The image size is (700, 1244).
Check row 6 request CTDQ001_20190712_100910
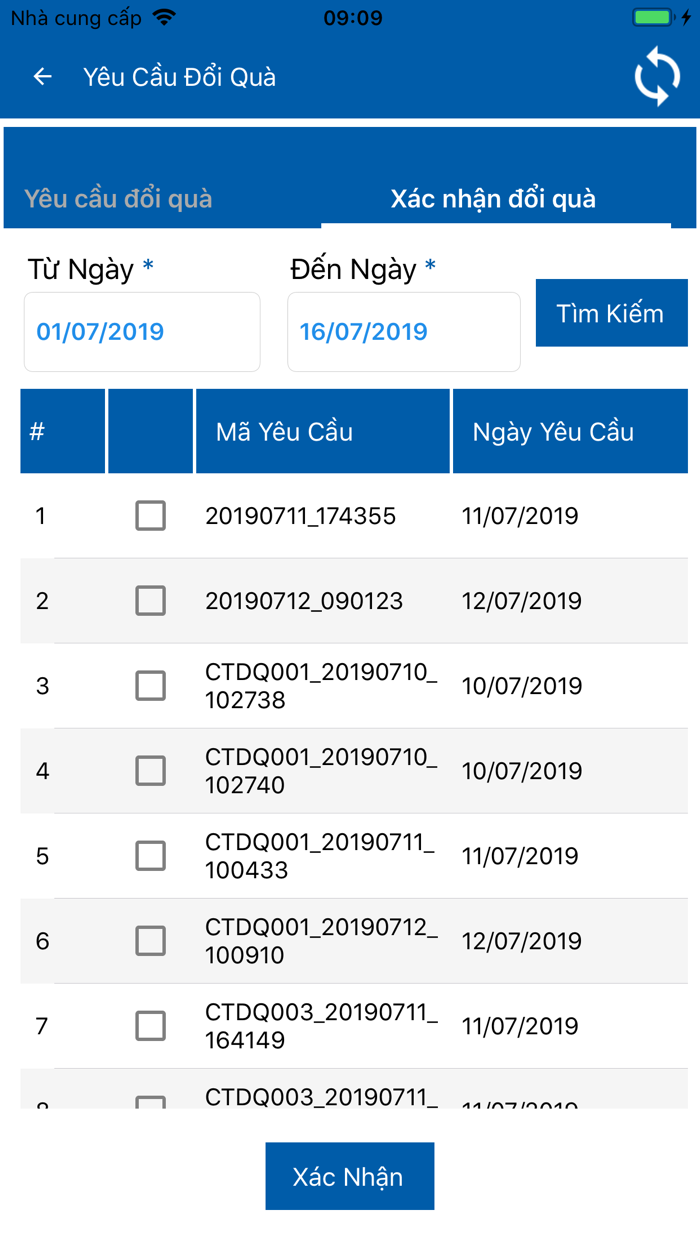[150, 941]
